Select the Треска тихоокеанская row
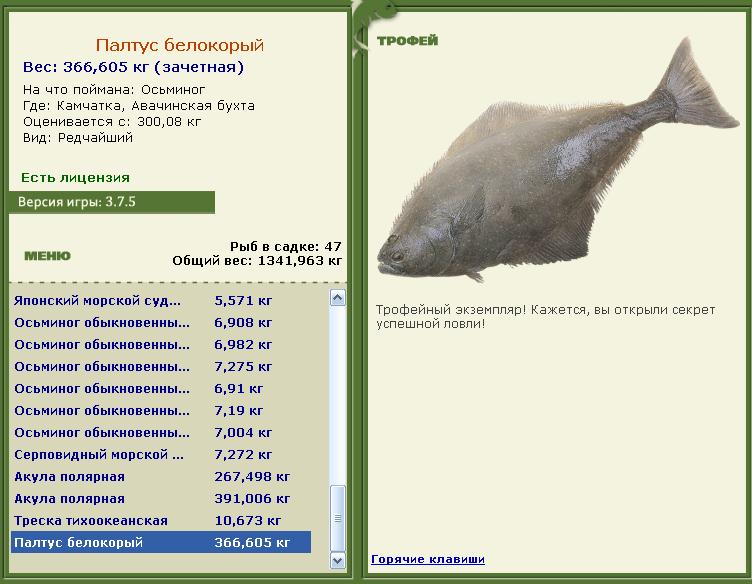The image size is (752, 584). [161, 521]
